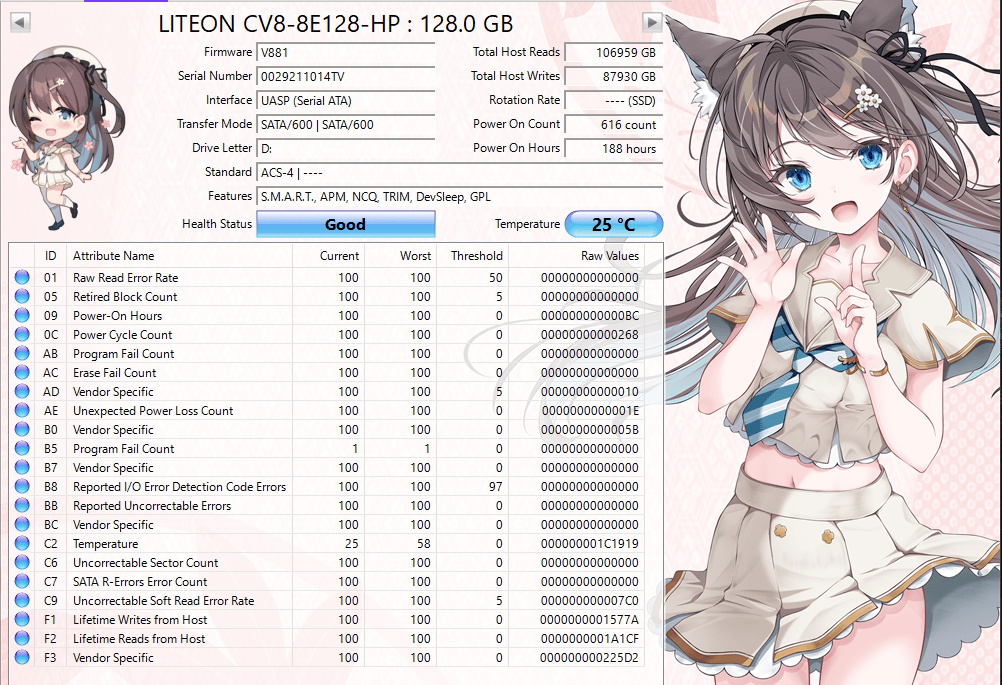Click the ID column header
Viewport: 1002px width, 685px height.
50,256
